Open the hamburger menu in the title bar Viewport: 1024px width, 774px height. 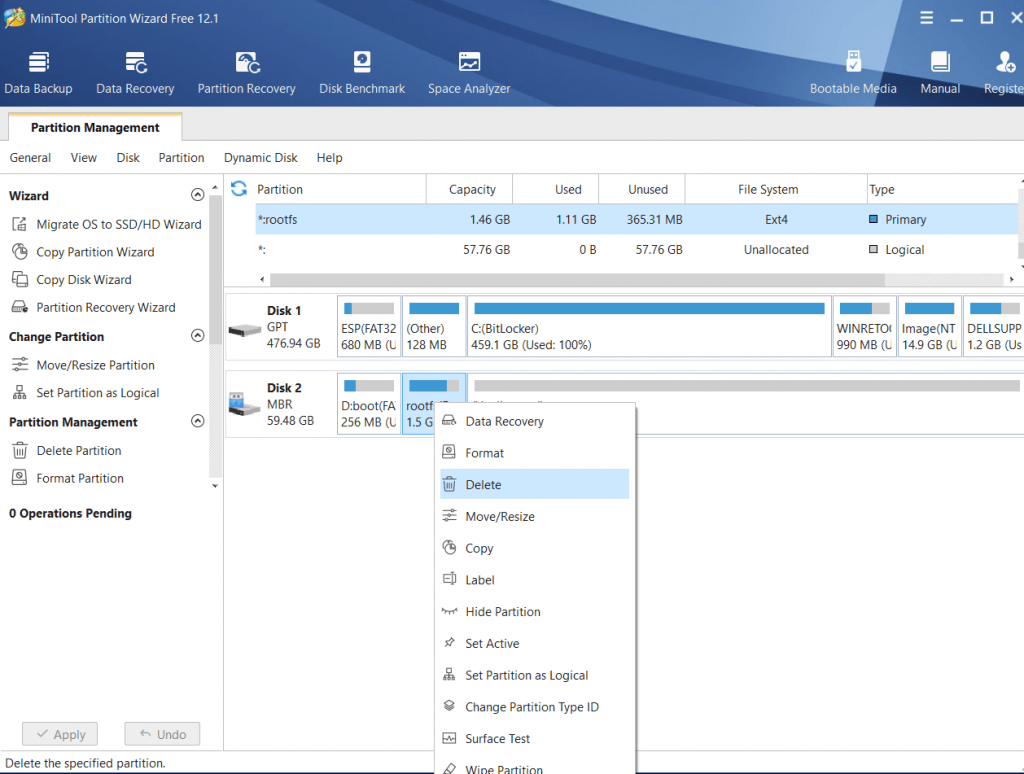click(x=926, y=18)
